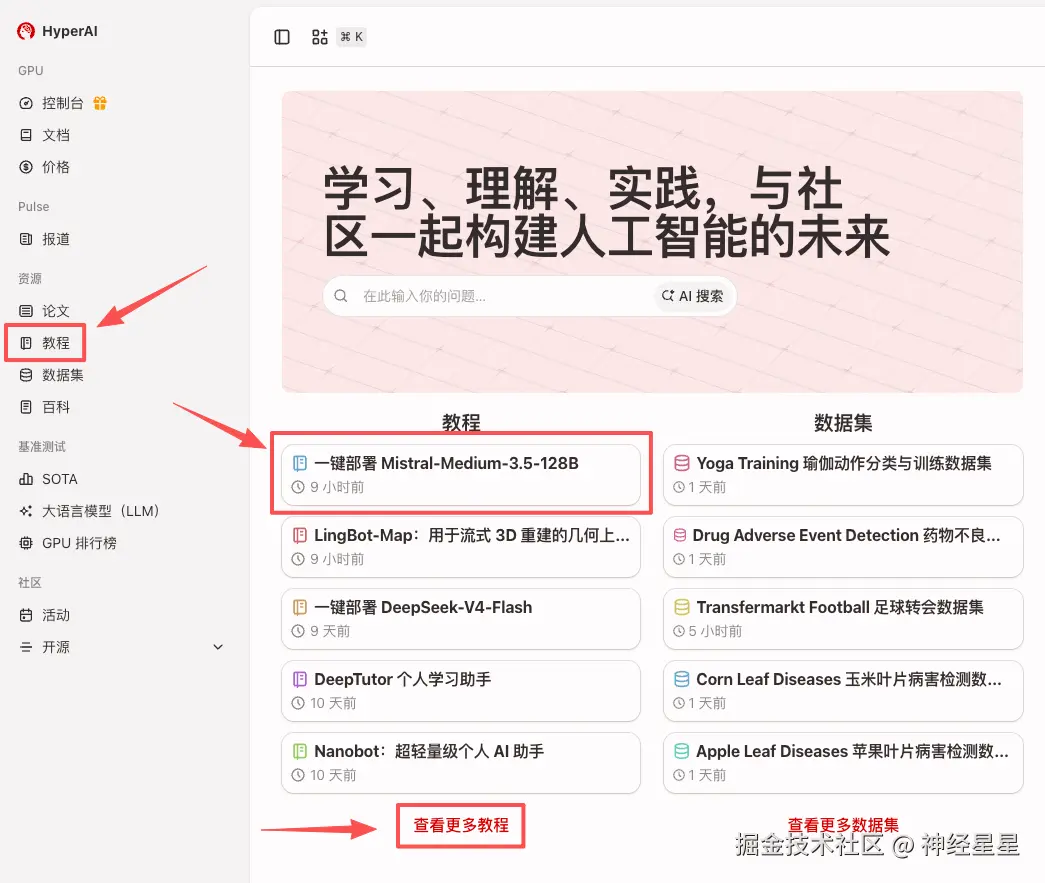Viewport: 1045px width, 883px height.
Task: Click the ⌘ K shortcut badge
Action: click(x=352, y=37)
